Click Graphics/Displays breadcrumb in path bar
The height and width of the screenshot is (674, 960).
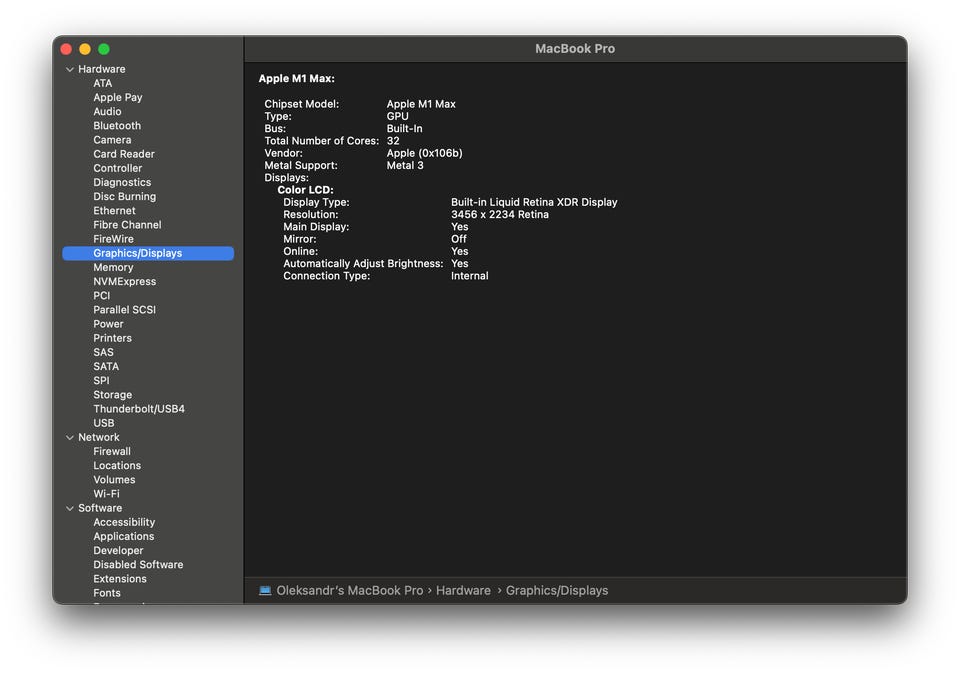pos(557,591)
